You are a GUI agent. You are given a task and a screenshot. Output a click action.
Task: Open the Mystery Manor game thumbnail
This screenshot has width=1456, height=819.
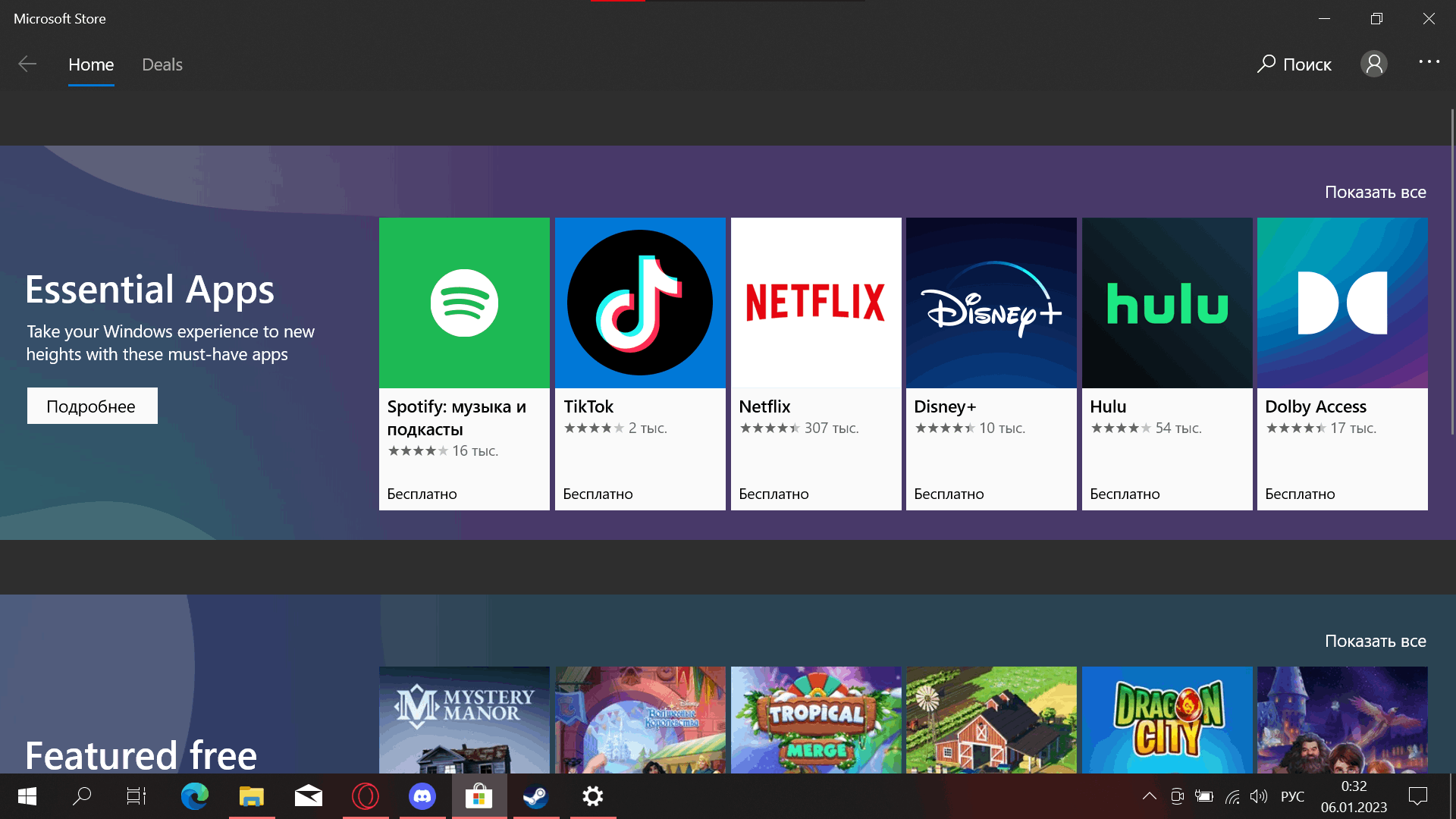[x=464, y=720]
